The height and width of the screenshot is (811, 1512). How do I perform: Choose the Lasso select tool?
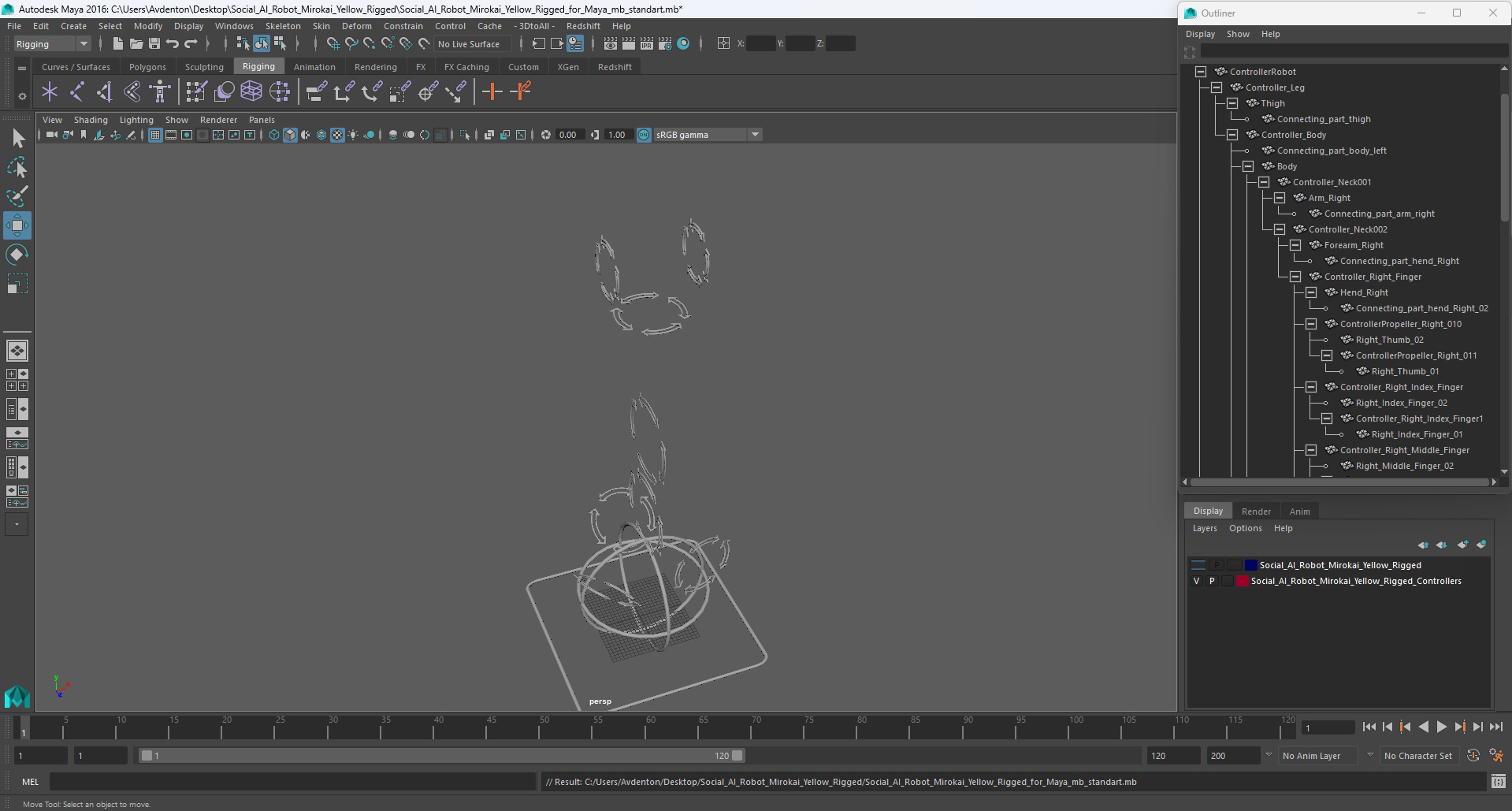[x=17, y=167]
